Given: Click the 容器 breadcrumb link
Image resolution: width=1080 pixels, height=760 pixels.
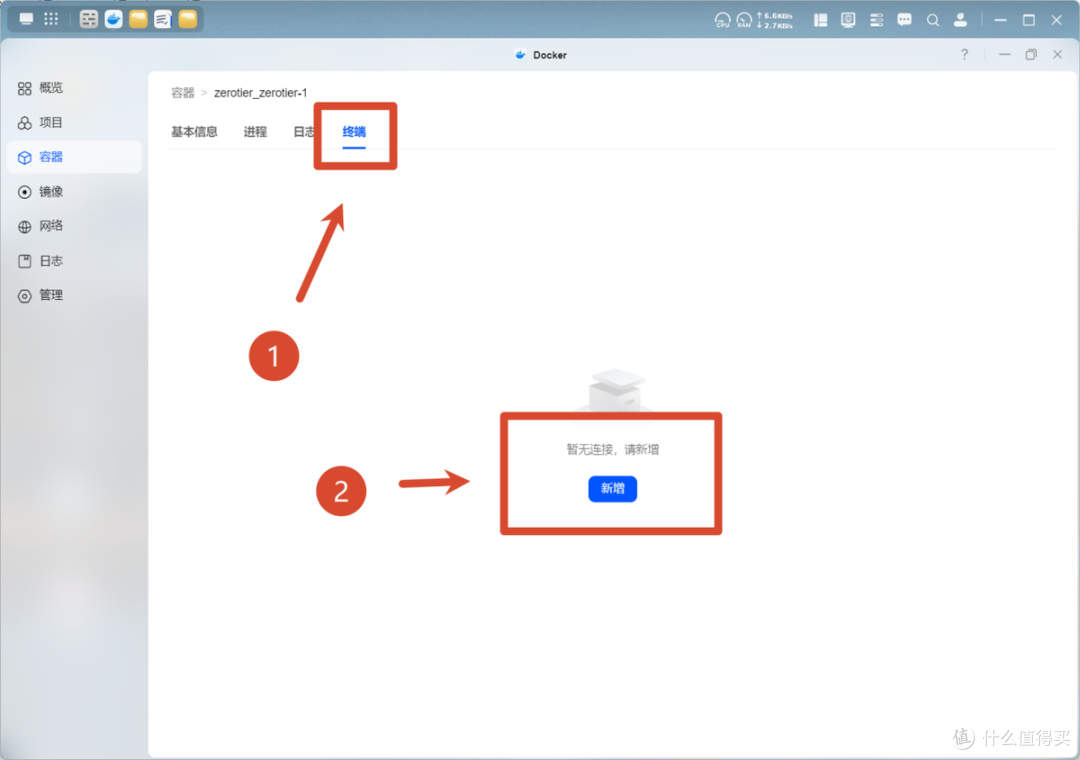Looking at the screenshot, I should (183, 92).
